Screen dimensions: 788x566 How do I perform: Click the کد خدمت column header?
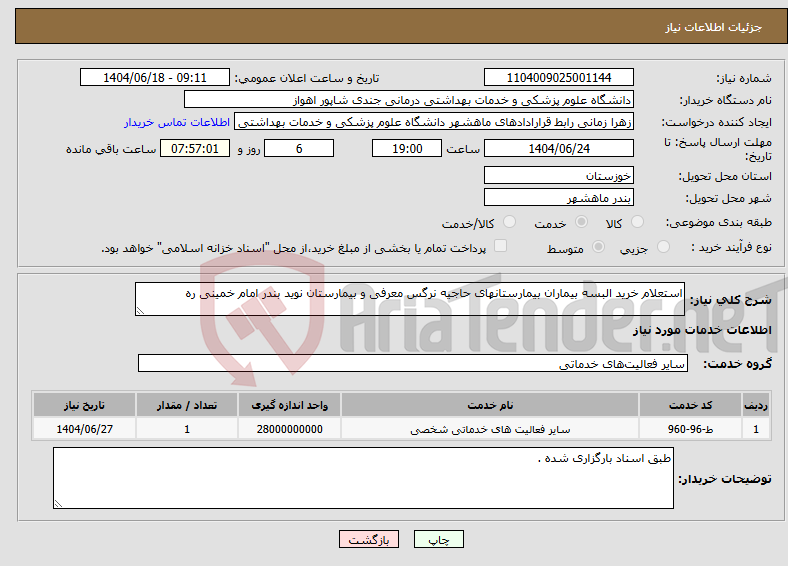click(x=691, y=405)
